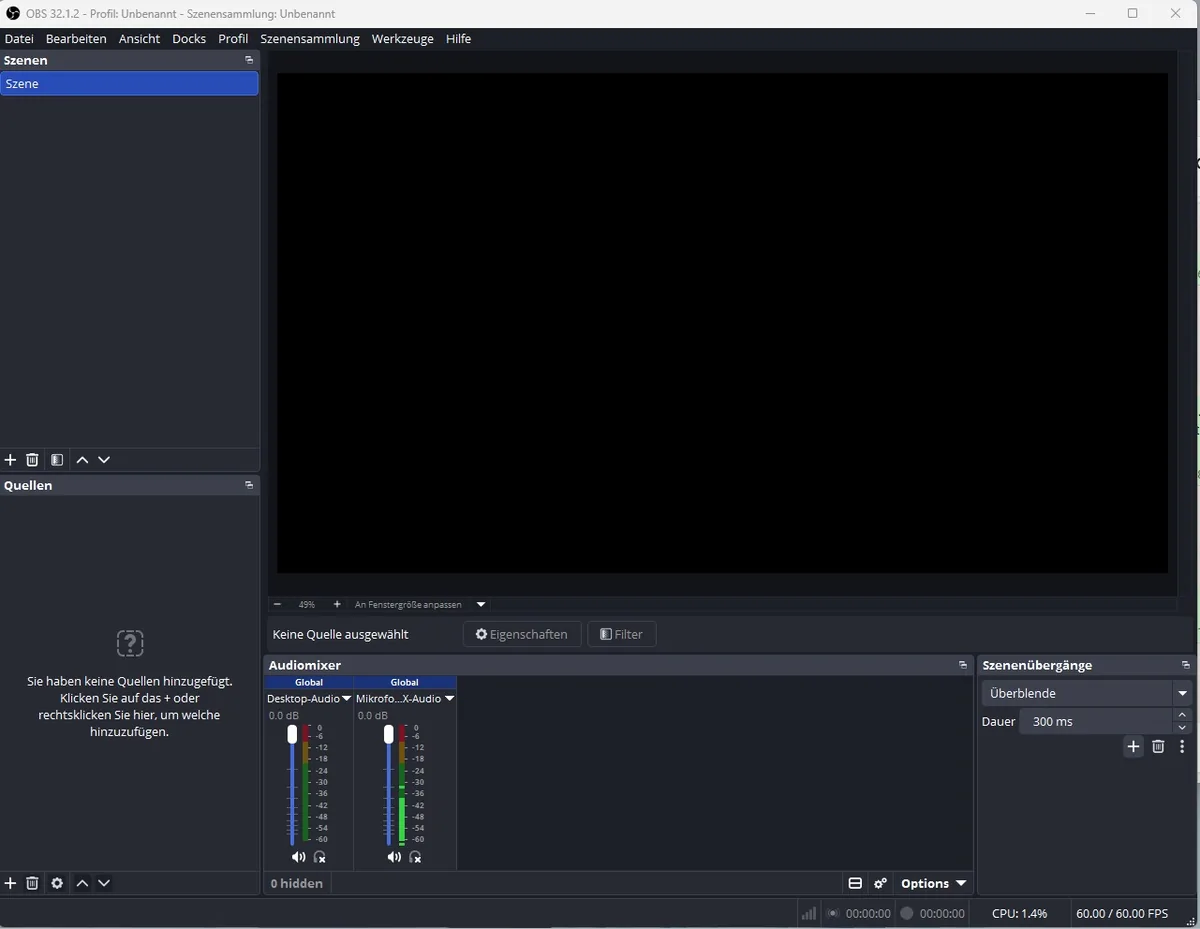Image resolution: width=1200 pixels, height=929 pixels.
Task: Open transition properties three-dot menu
Action: tap(1182, 746)
